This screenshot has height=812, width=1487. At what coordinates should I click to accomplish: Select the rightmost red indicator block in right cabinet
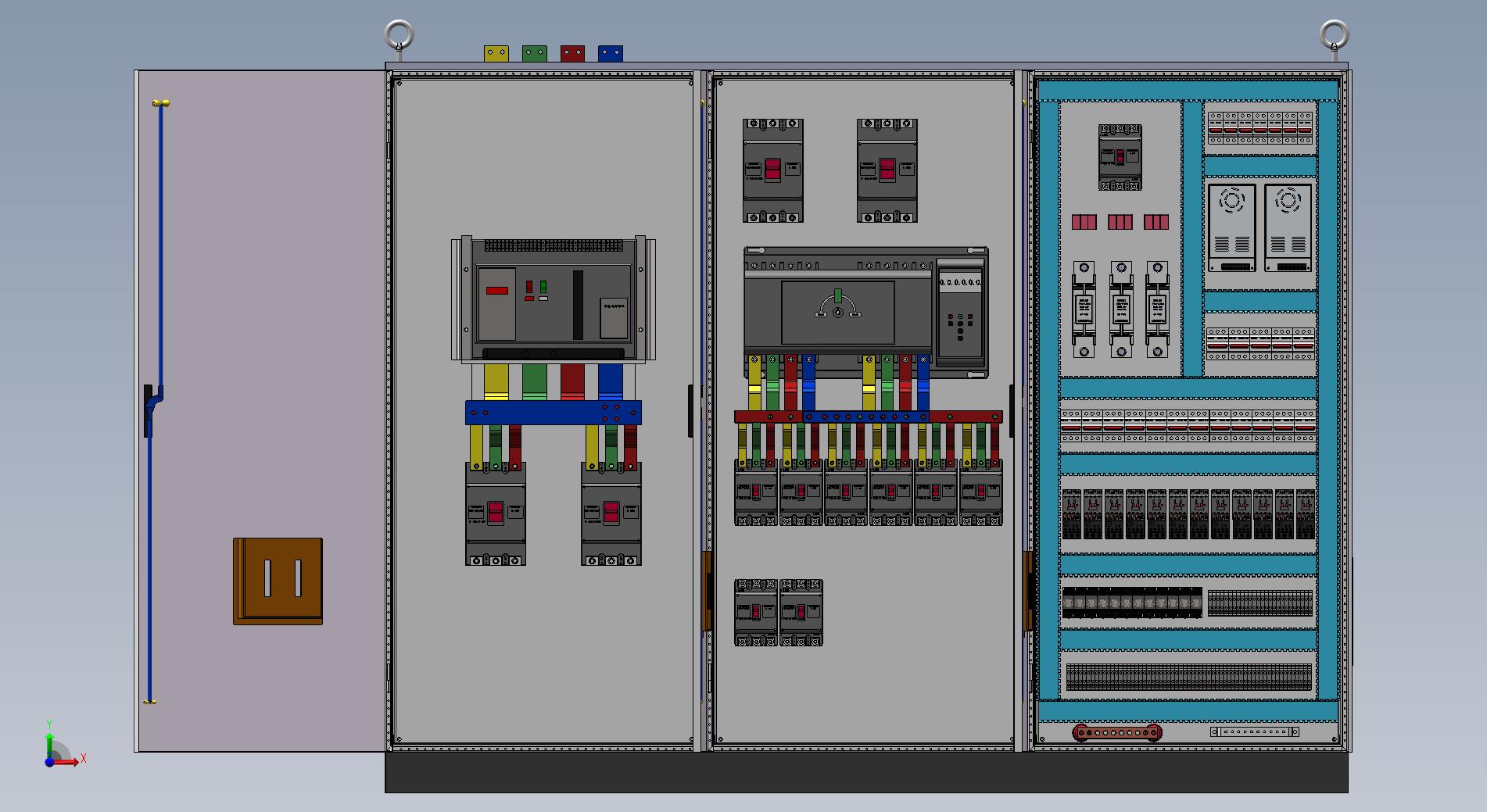pos(1156,222)
